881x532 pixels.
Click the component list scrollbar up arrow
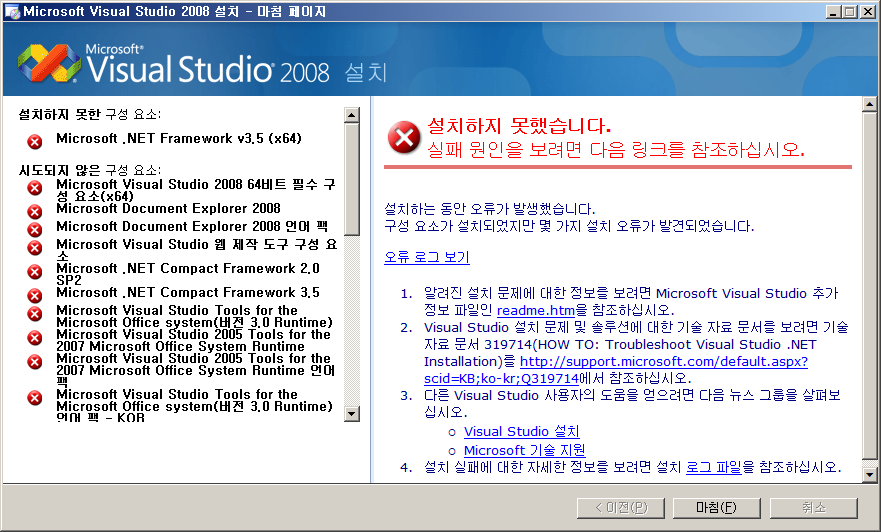tap(352, 115)
